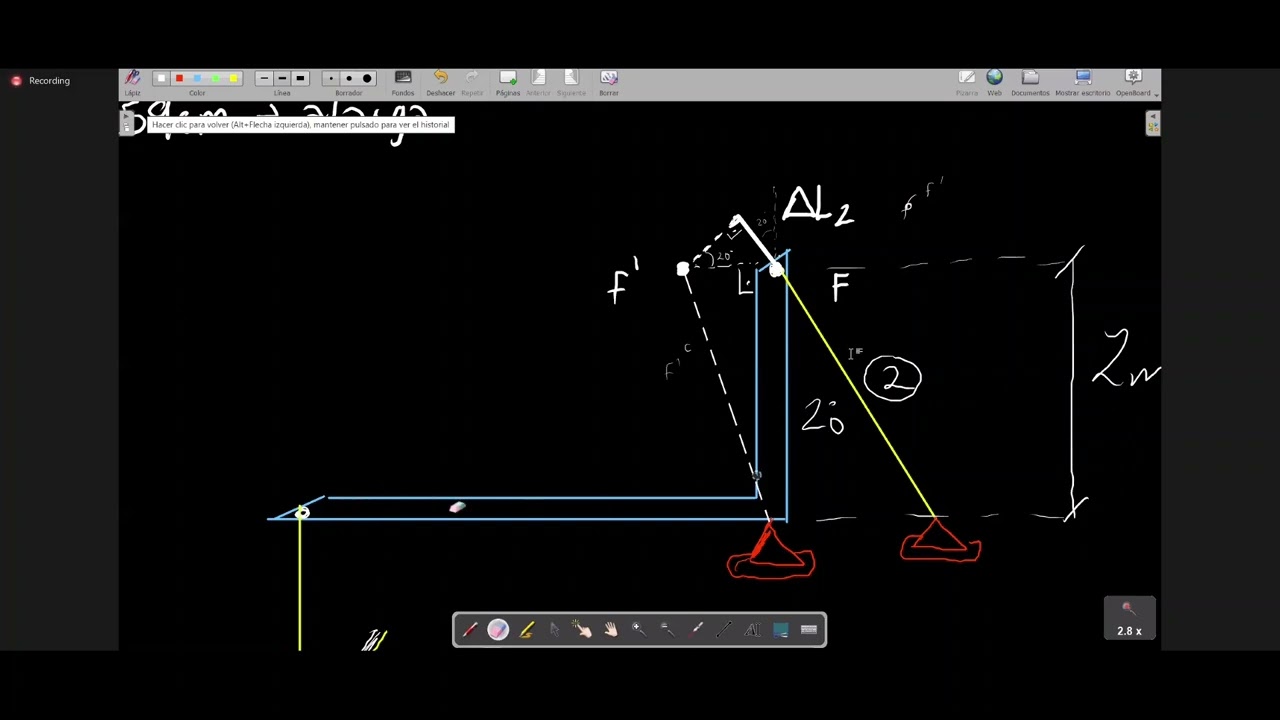This screenshot has height=720, width=1280.
Task: Select the Highlighter marker tool
Action: (x=526, y=630)
